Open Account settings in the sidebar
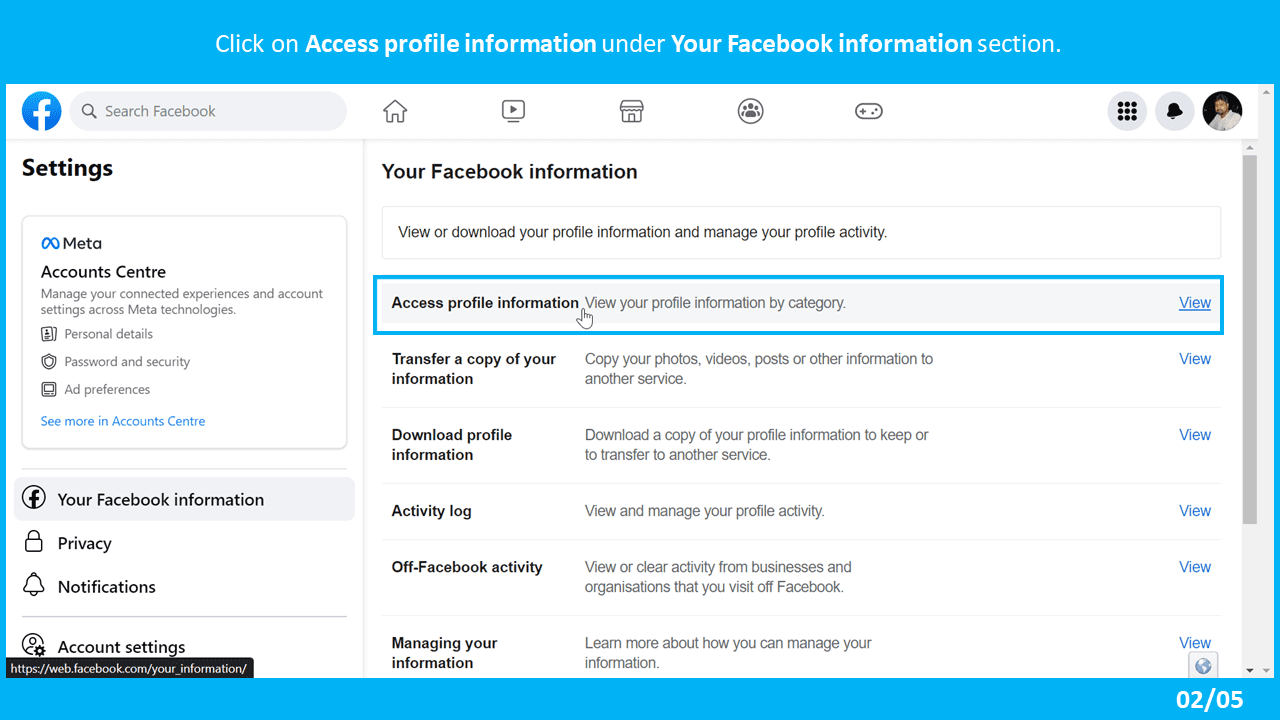Image resolution: width=1280 pixels, height=720 pixels. [x=120, y=646]
